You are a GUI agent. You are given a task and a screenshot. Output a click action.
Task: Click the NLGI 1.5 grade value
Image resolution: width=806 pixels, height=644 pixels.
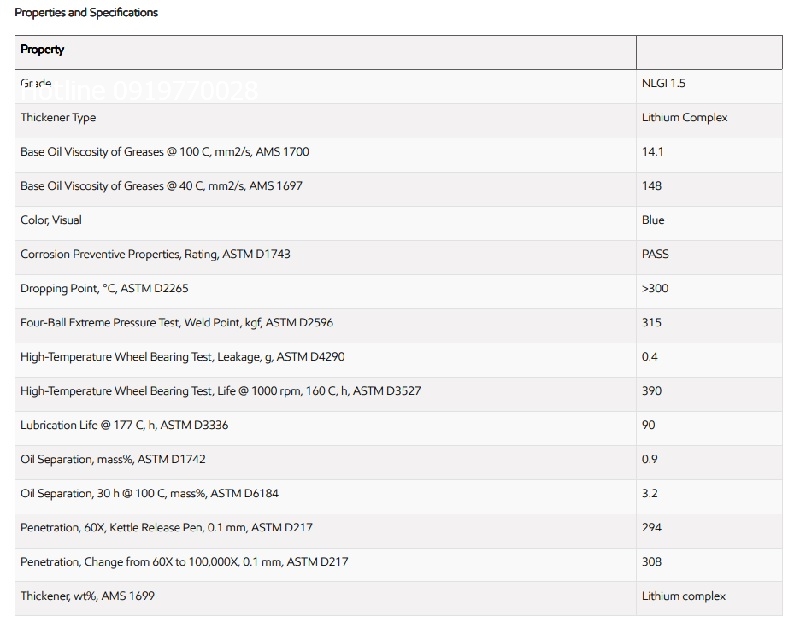coord(662,84)
